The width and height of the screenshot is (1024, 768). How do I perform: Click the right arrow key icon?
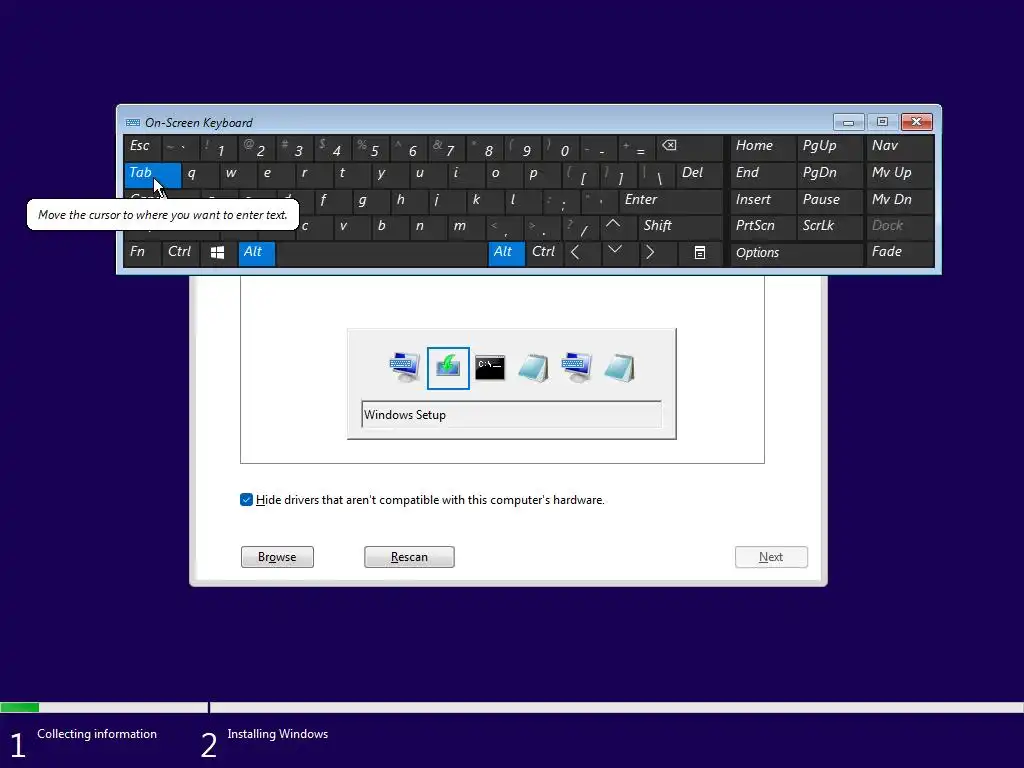[650, 253]
